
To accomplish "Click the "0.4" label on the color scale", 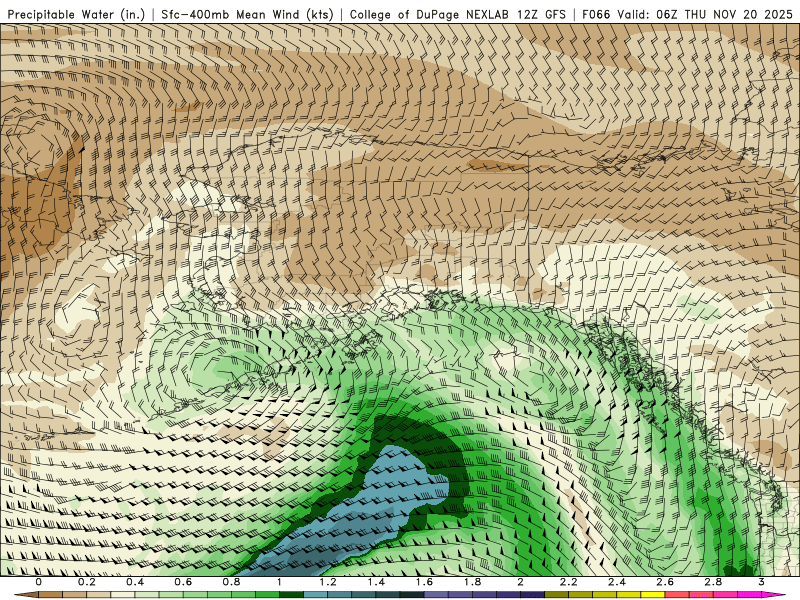I will point(135,582).
